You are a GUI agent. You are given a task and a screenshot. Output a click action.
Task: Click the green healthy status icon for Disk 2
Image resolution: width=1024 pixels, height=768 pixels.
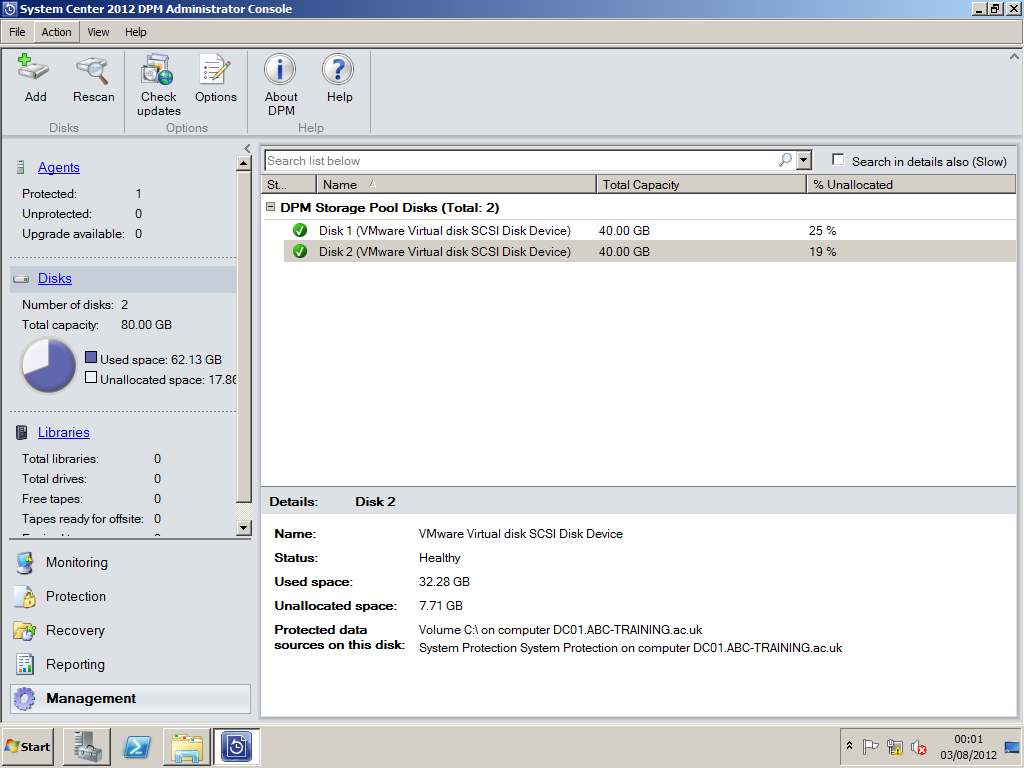(300, 251)
